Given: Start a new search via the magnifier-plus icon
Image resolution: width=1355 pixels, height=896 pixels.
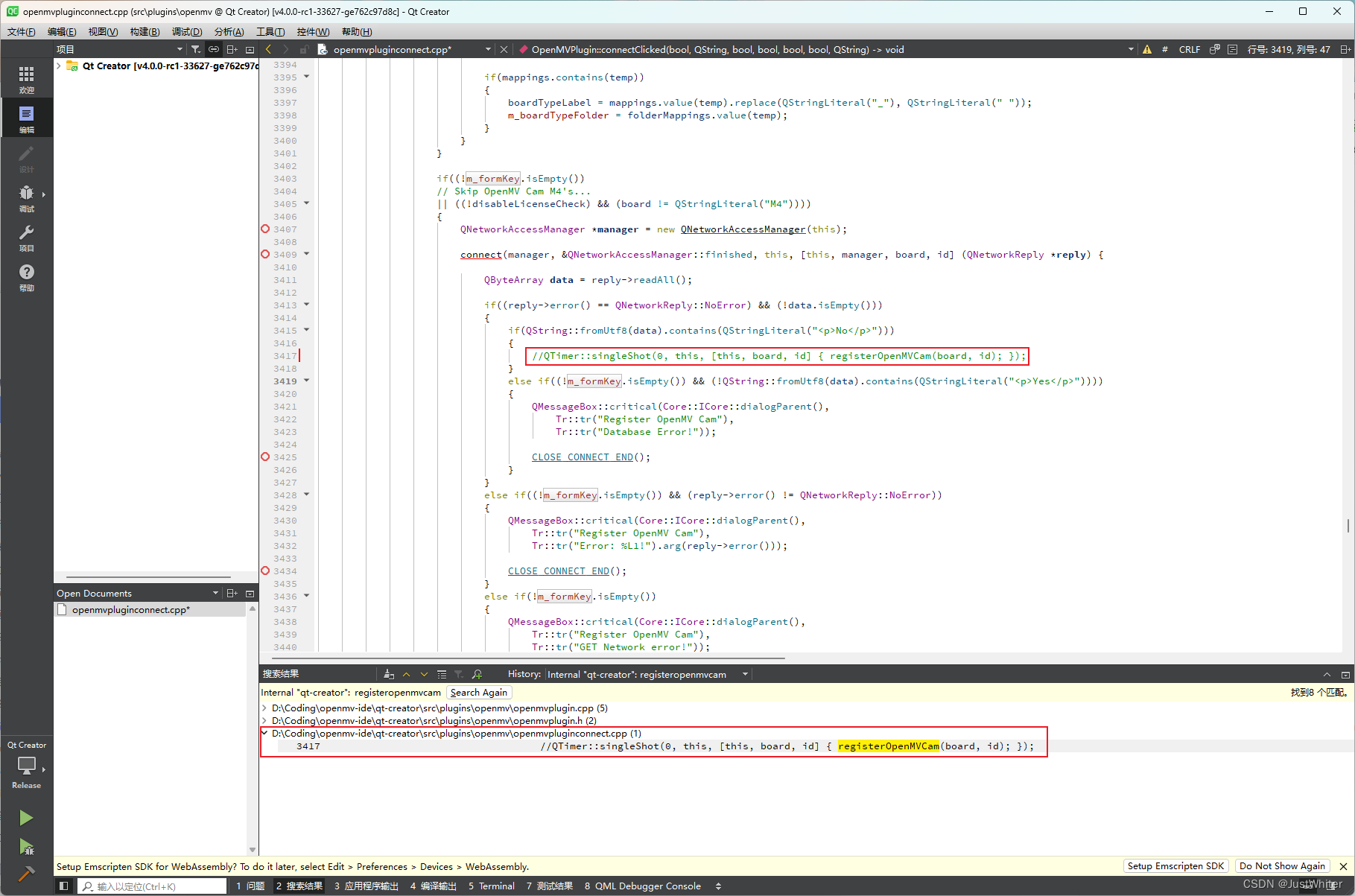Looking at the screenshot, I should point(477,674).
